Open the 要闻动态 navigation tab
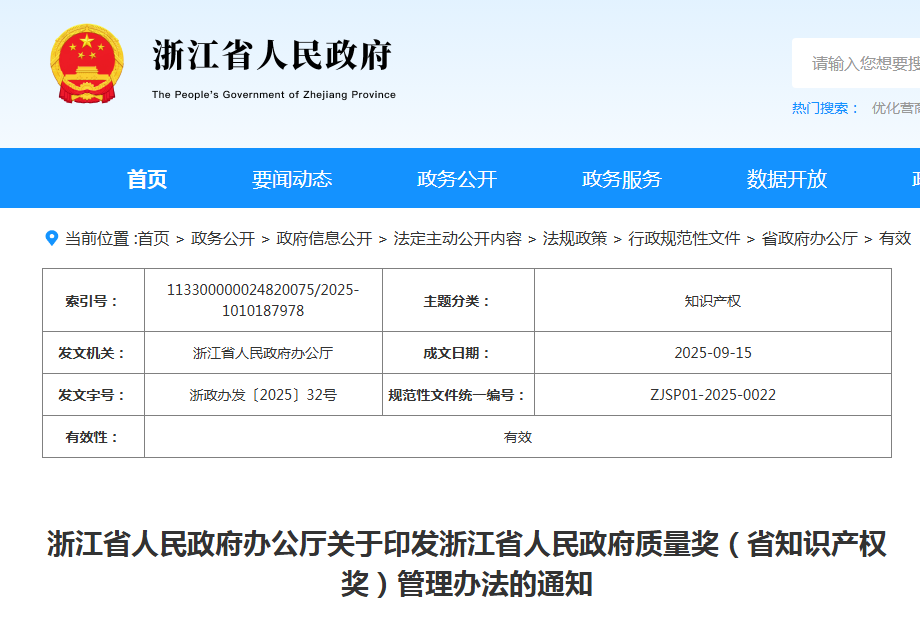 coord(292,179)
